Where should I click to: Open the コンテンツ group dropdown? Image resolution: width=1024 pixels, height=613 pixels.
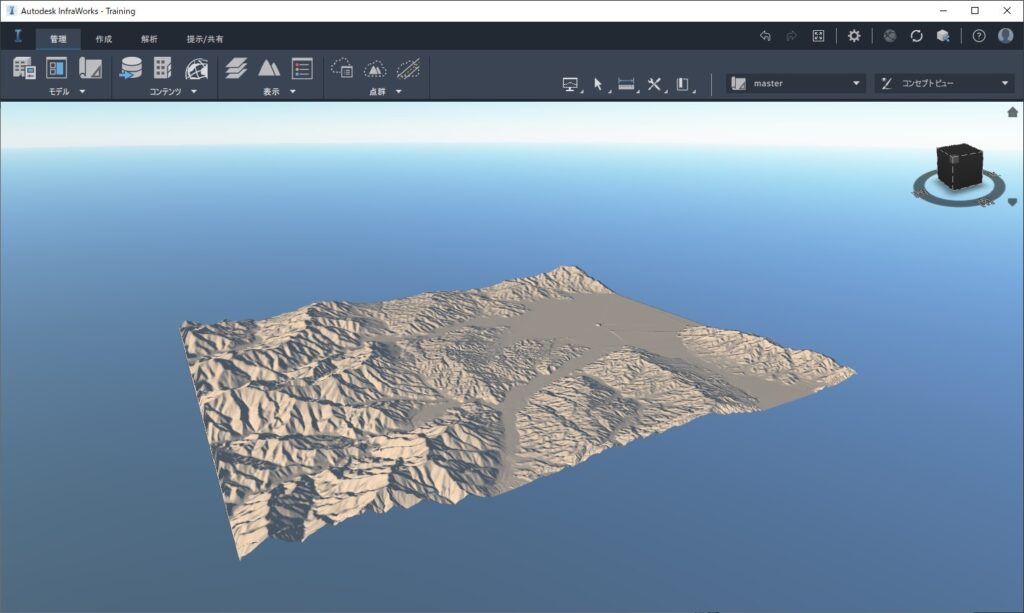click(x=194, y=92)
